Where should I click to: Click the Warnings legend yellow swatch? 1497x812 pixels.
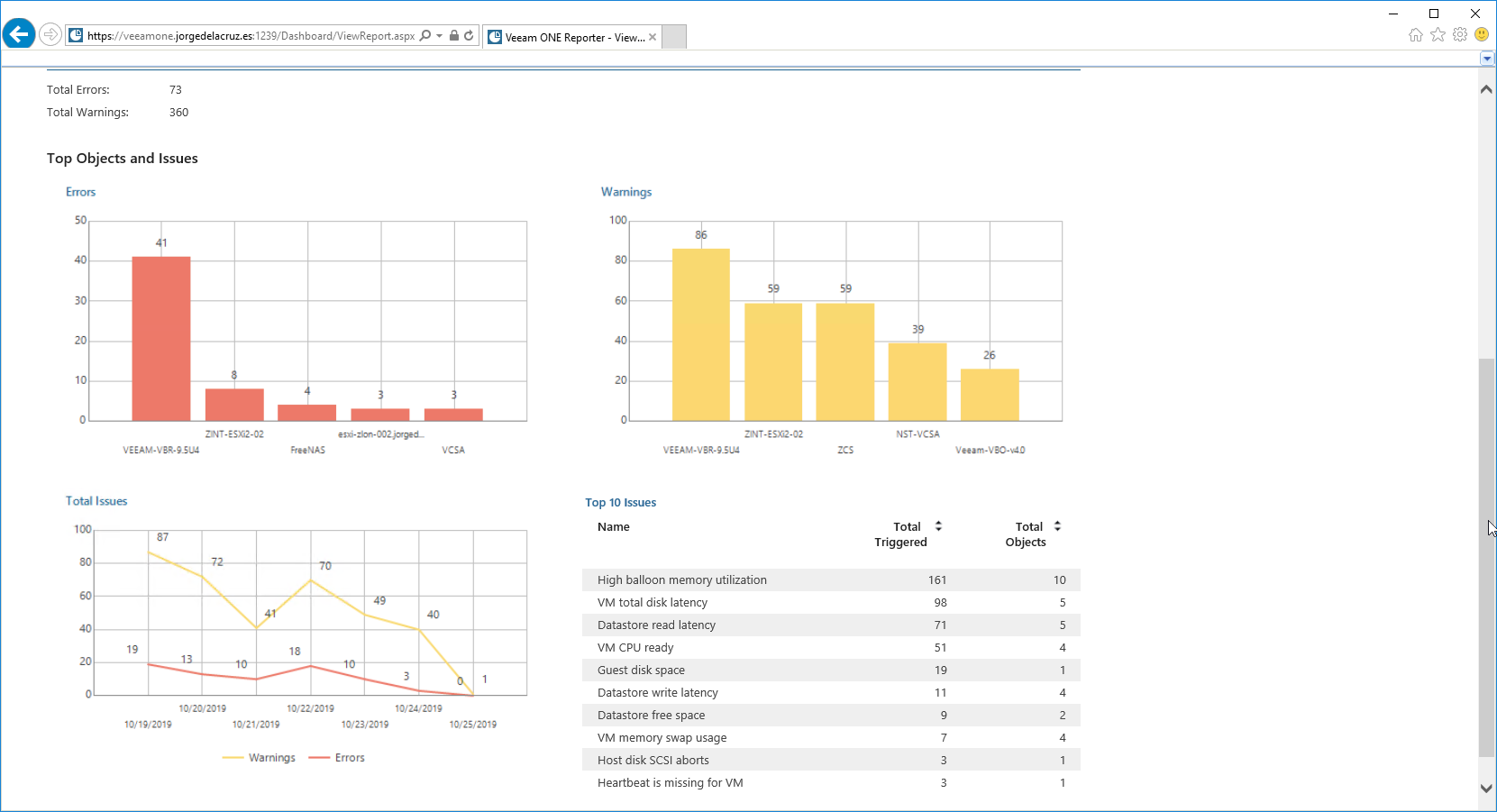coord(233,758)
